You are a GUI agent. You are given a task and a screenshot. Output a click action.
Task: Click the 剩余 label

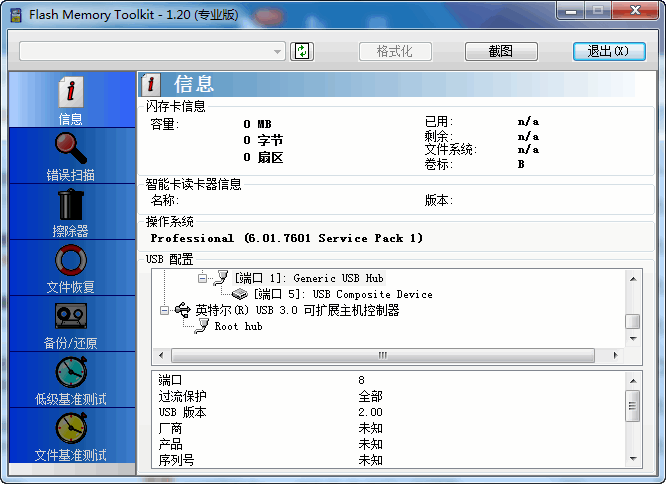coord(439,136)
